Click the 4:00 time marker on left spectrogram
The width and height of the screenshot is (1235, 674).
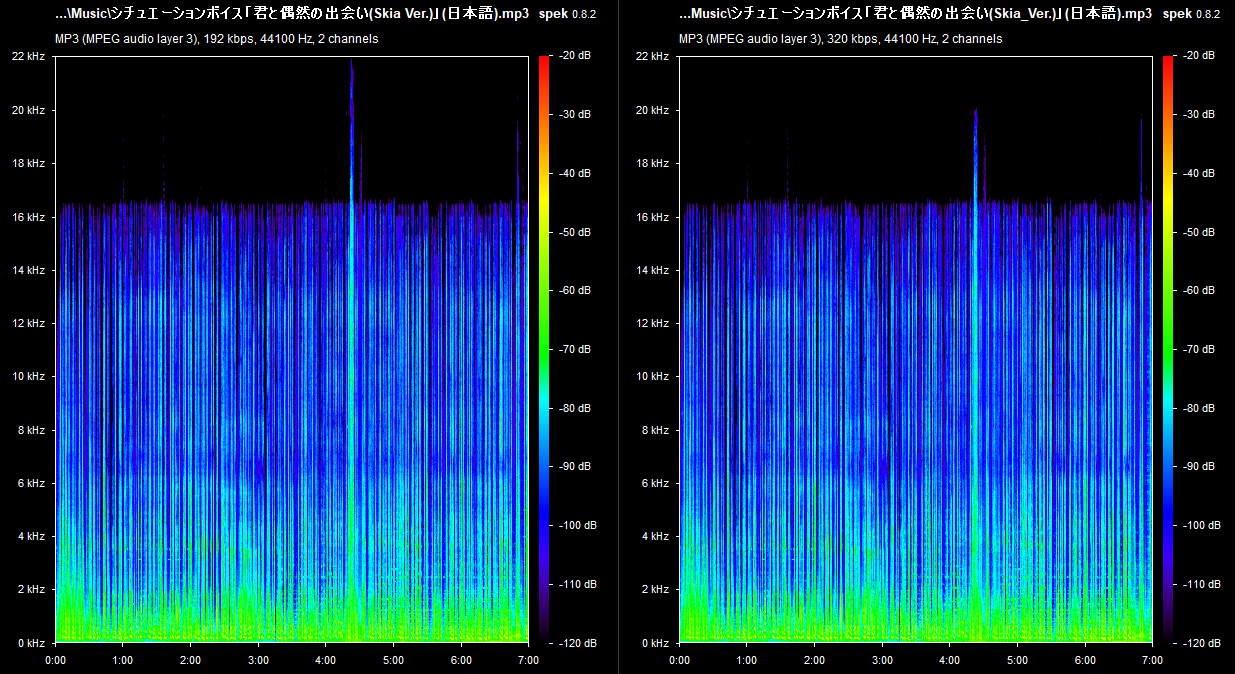pyautogui.click(x=326, y=660)
